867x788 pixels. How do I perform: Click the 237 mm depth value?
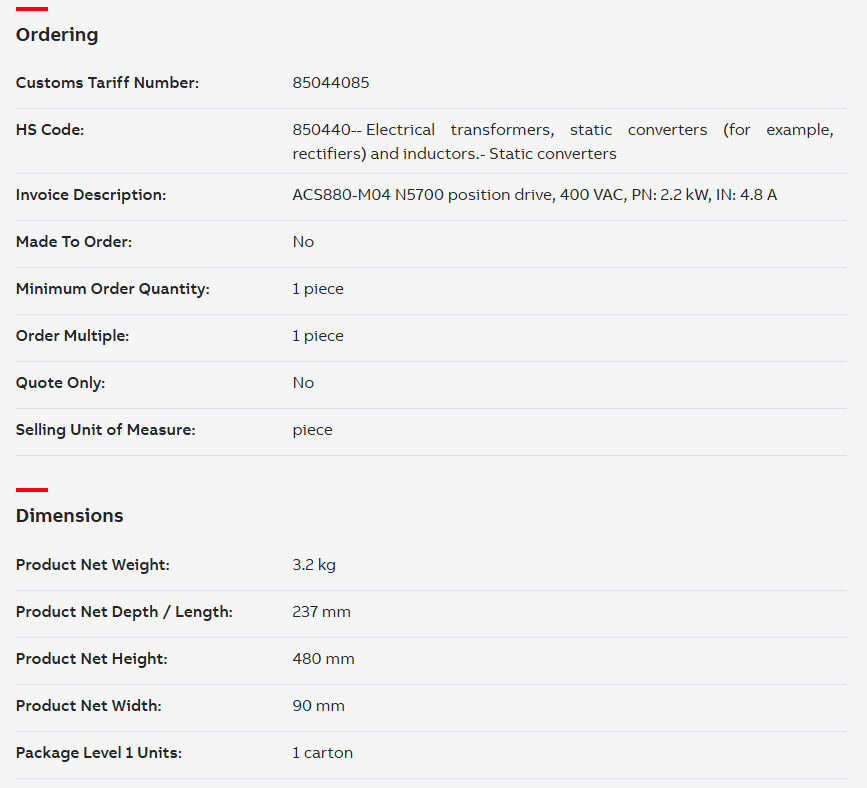[x=321, y=612]
